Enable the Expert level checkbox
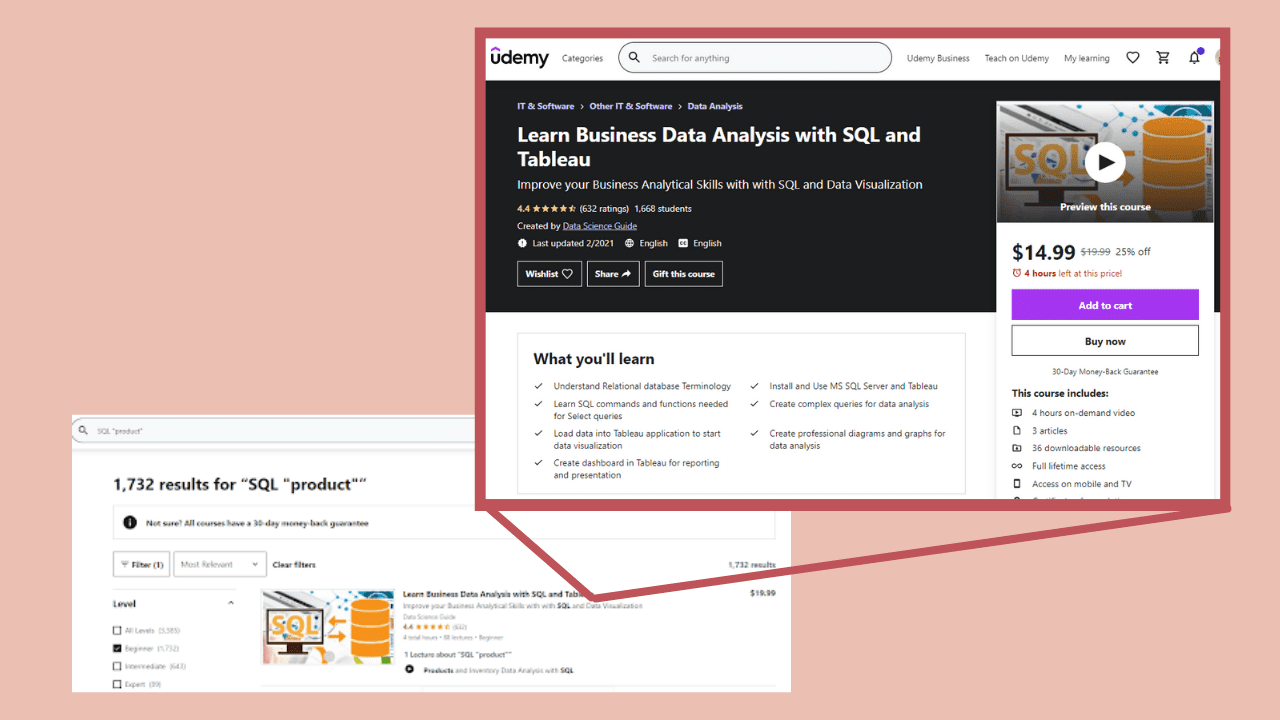 coord(117,684)
